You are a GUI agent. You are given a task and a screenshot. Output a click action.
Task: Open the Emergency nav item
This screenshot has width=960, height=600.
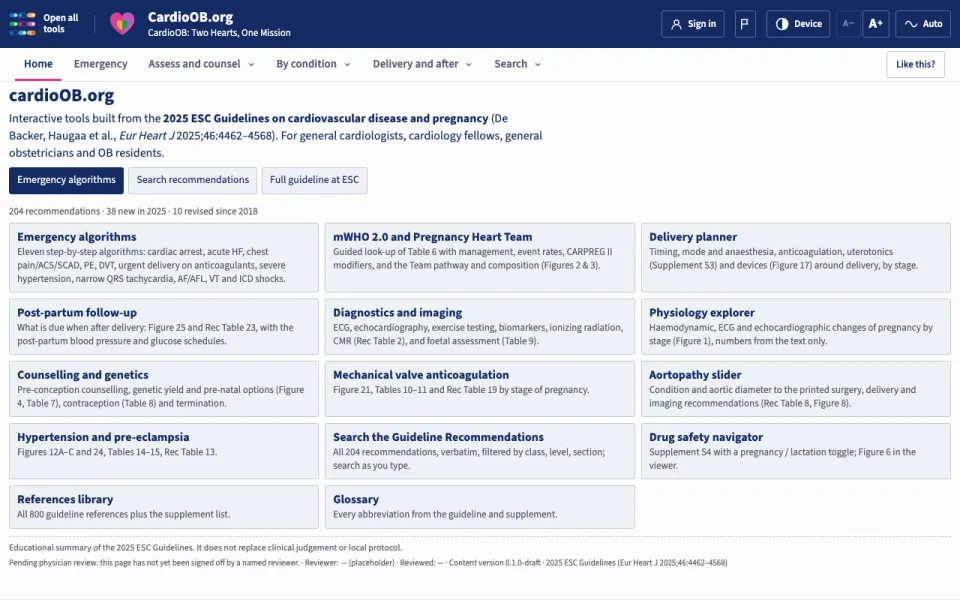coord(100,64)
